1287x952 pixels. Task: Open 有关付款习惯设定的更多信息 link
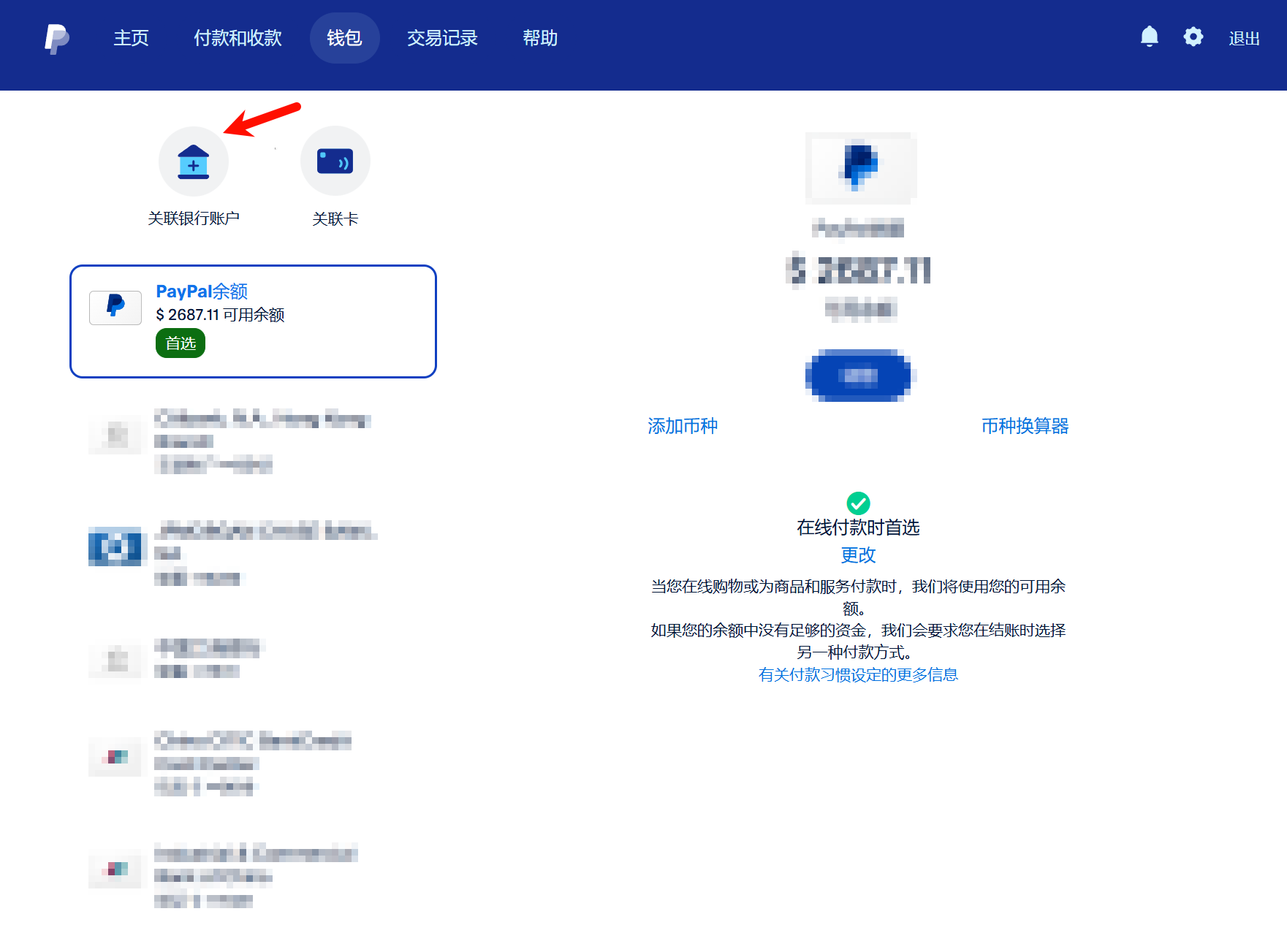(858, 674)
